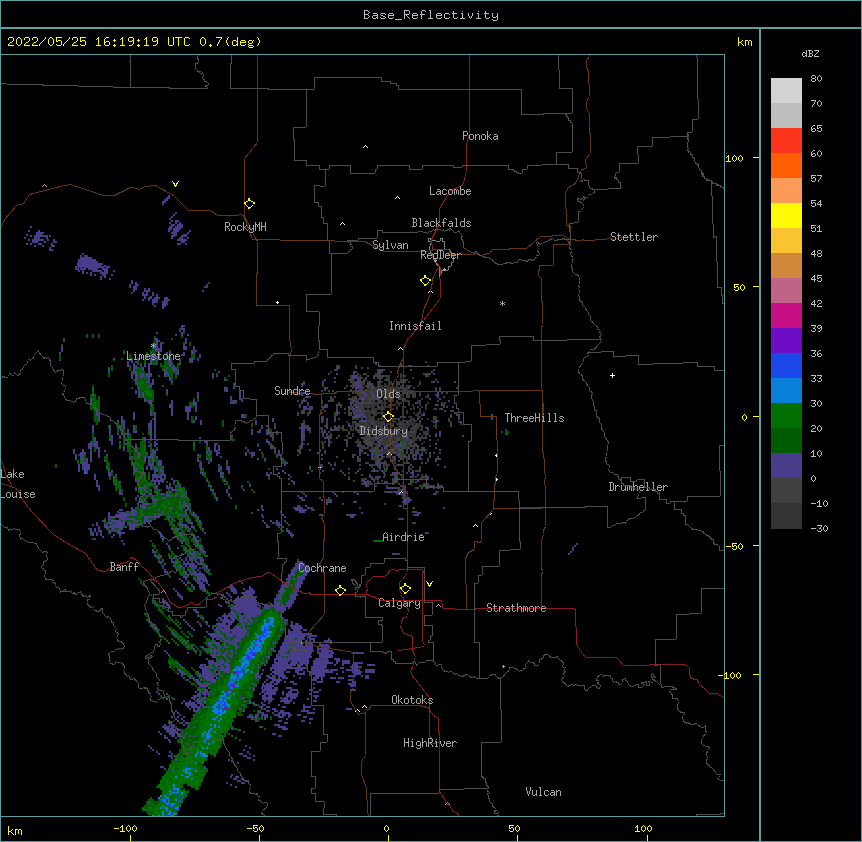Click the yellow diamond marker beside RockyMH
Viewport: 862px width, 842px height.
click(x=249, y=204)
